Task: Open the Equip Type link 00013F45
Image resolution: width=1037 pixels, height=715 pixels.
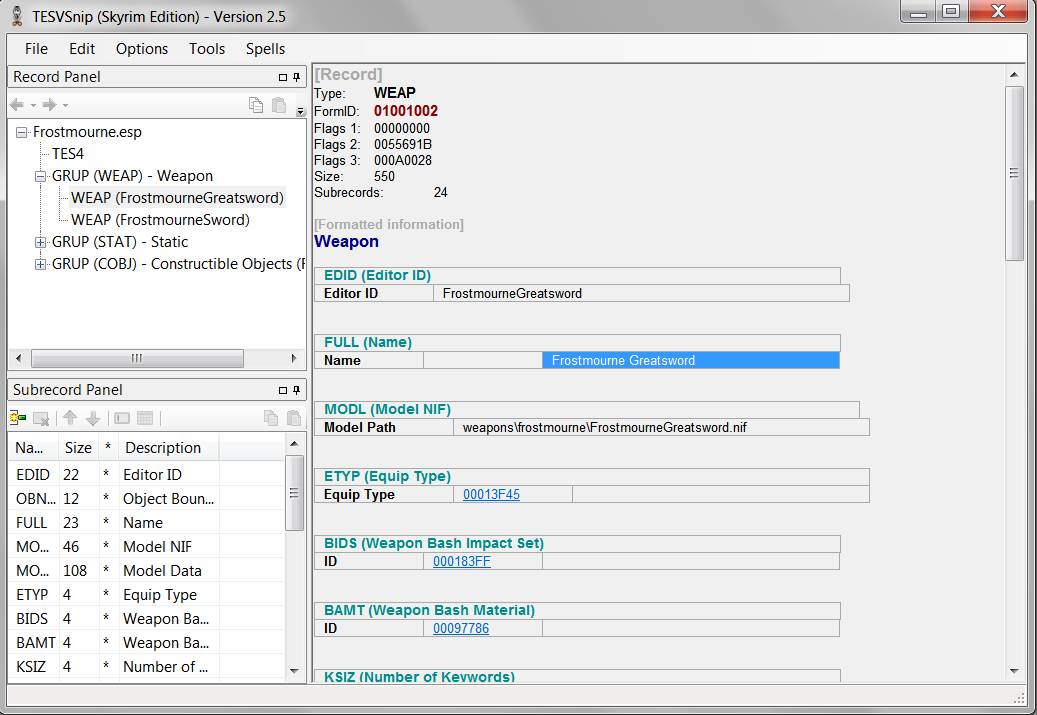Action: (491, 494)
